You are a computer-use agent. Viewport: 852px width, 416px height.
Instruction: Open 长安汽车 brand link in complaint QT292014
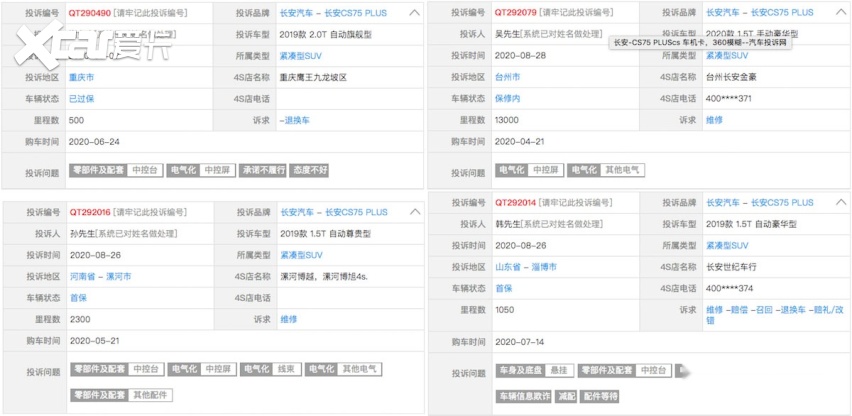(723, 203)
